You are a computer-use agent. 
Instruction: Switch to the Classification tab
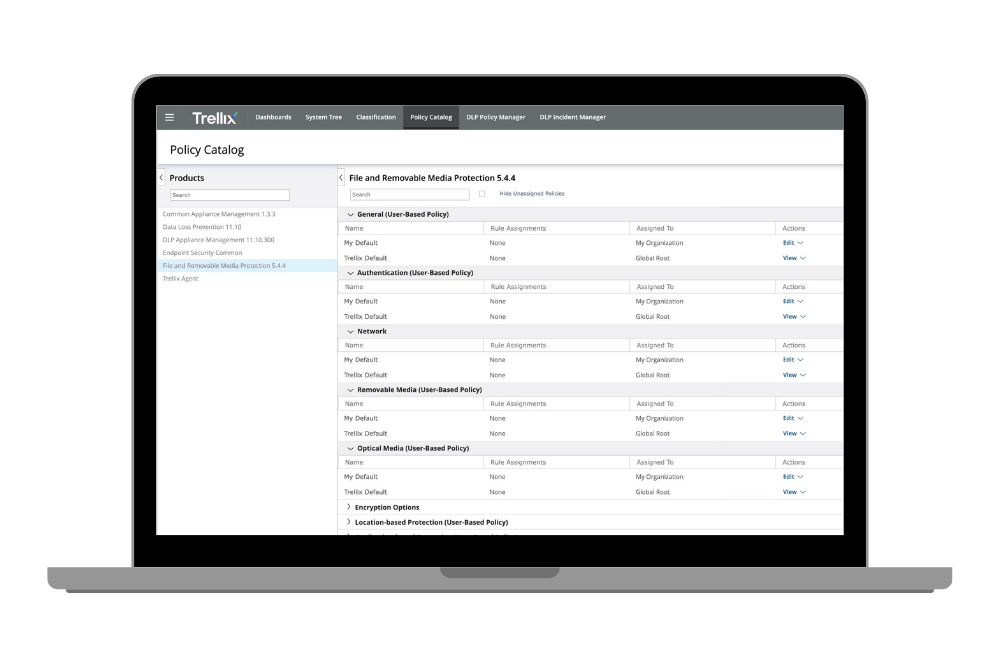tap(376, 117)
